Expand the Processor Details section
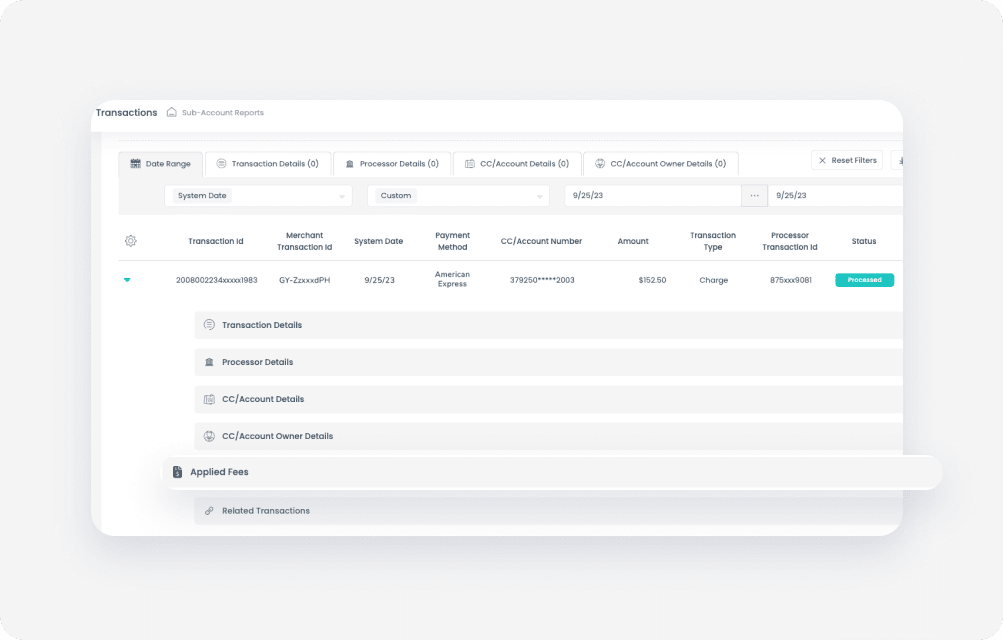The height and width of the screenshot is (640, 1003). [548, 362]
